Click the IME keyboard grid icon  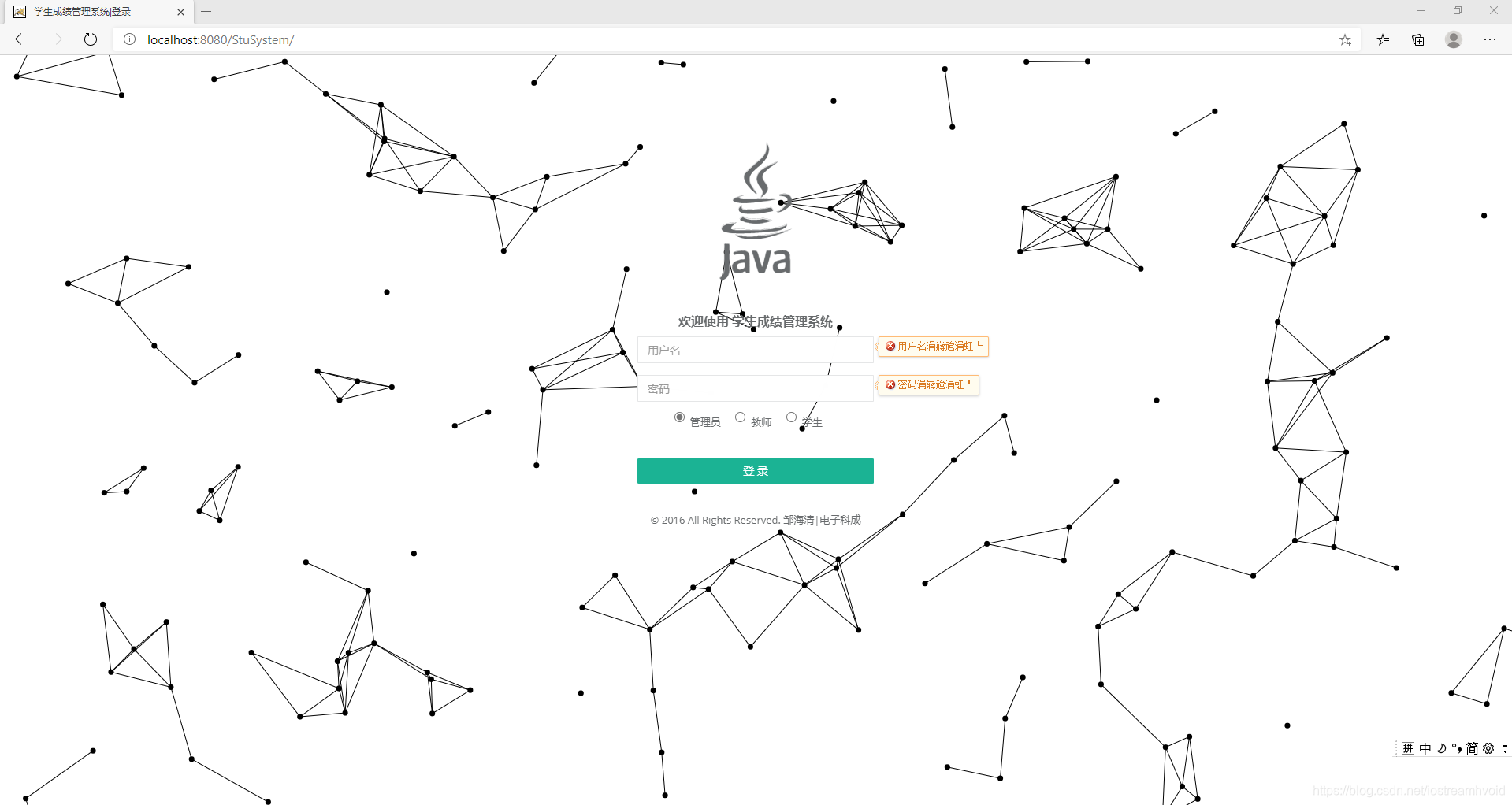point(1408,748)
